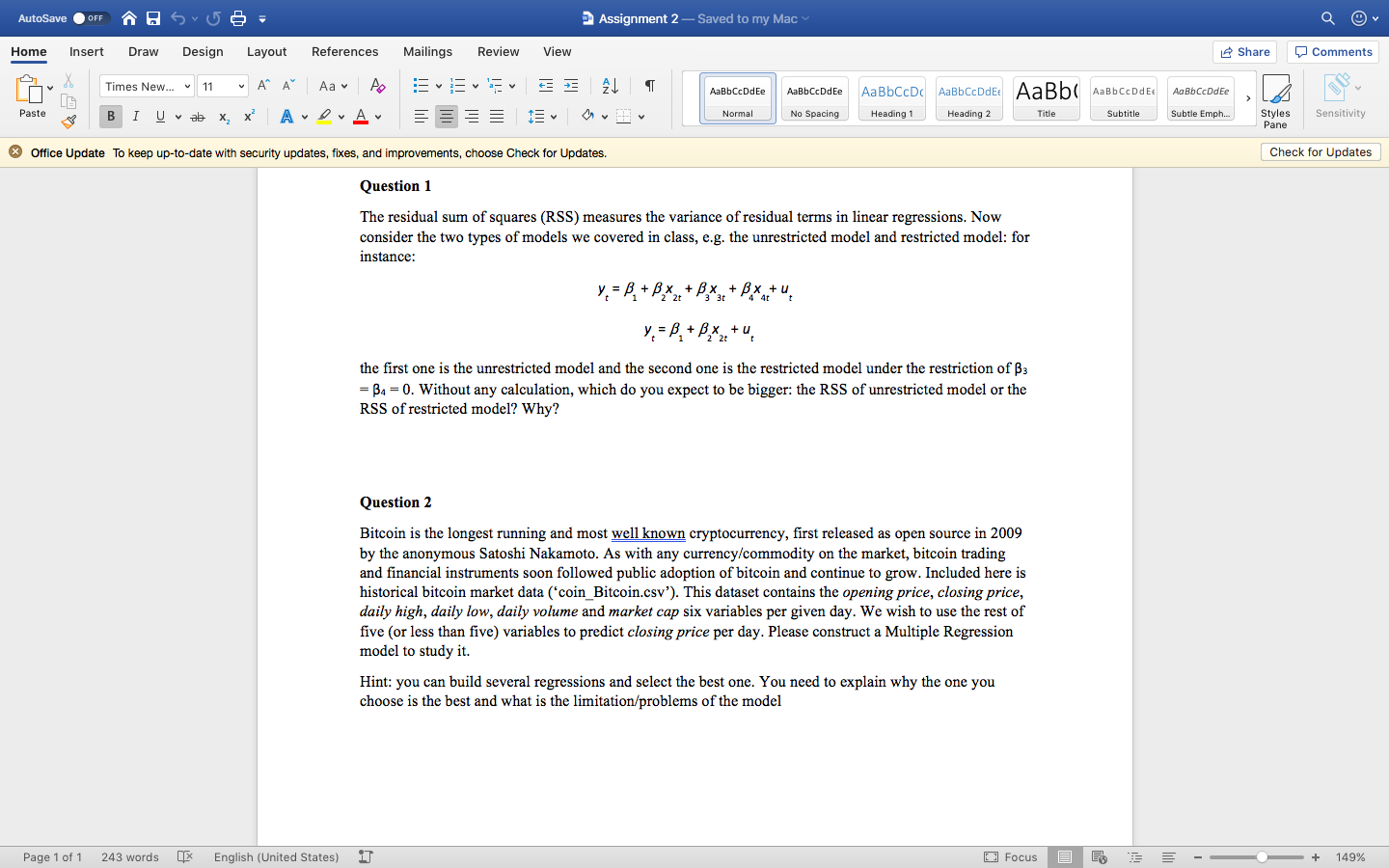The height and width of the screenshot is (868, 1389).
Task: Apply subscript formatting
Action: (x=223, y=116)
